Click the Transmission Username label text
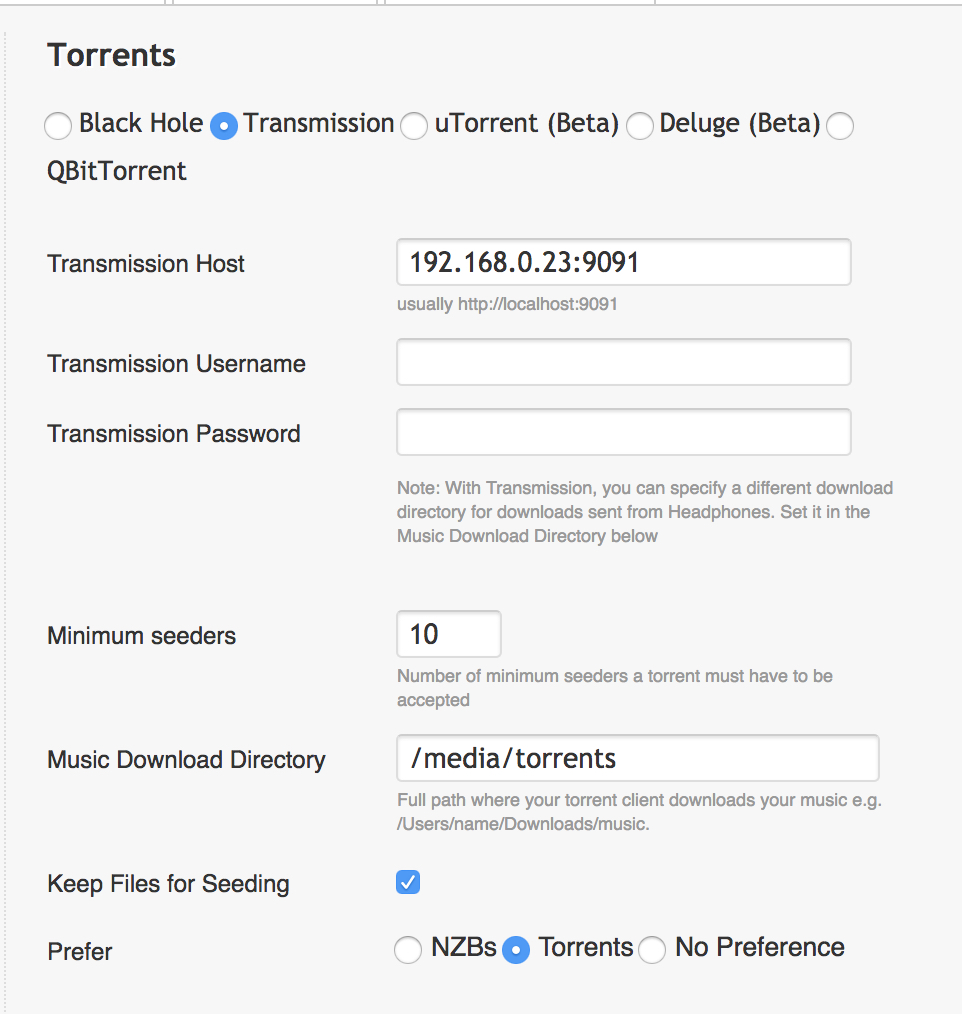Viewport: 962px width, 1014px height. point(176,363)
